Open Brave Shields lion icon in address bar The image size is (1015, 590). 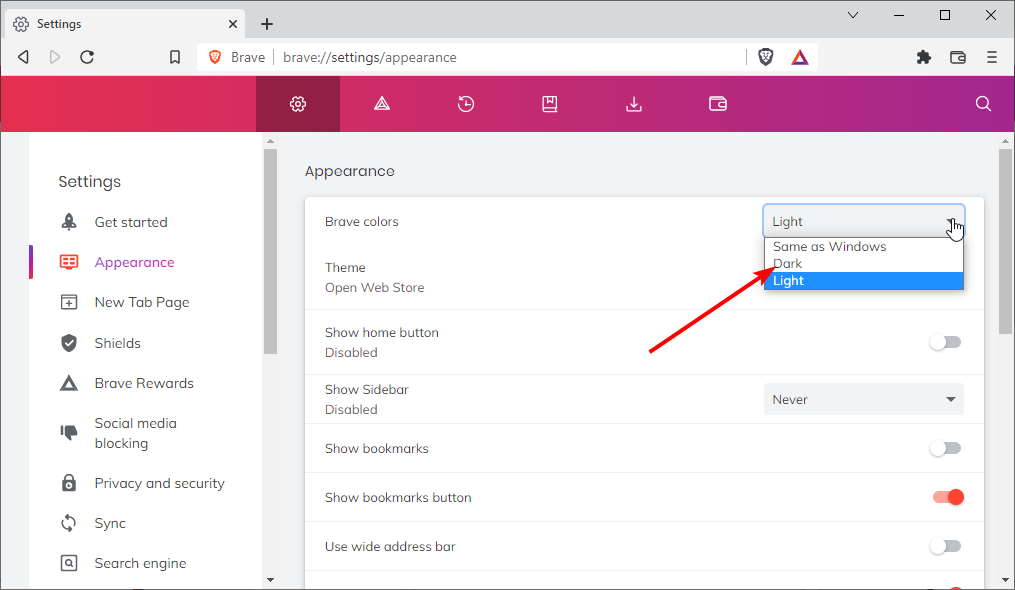coord(766,57)
